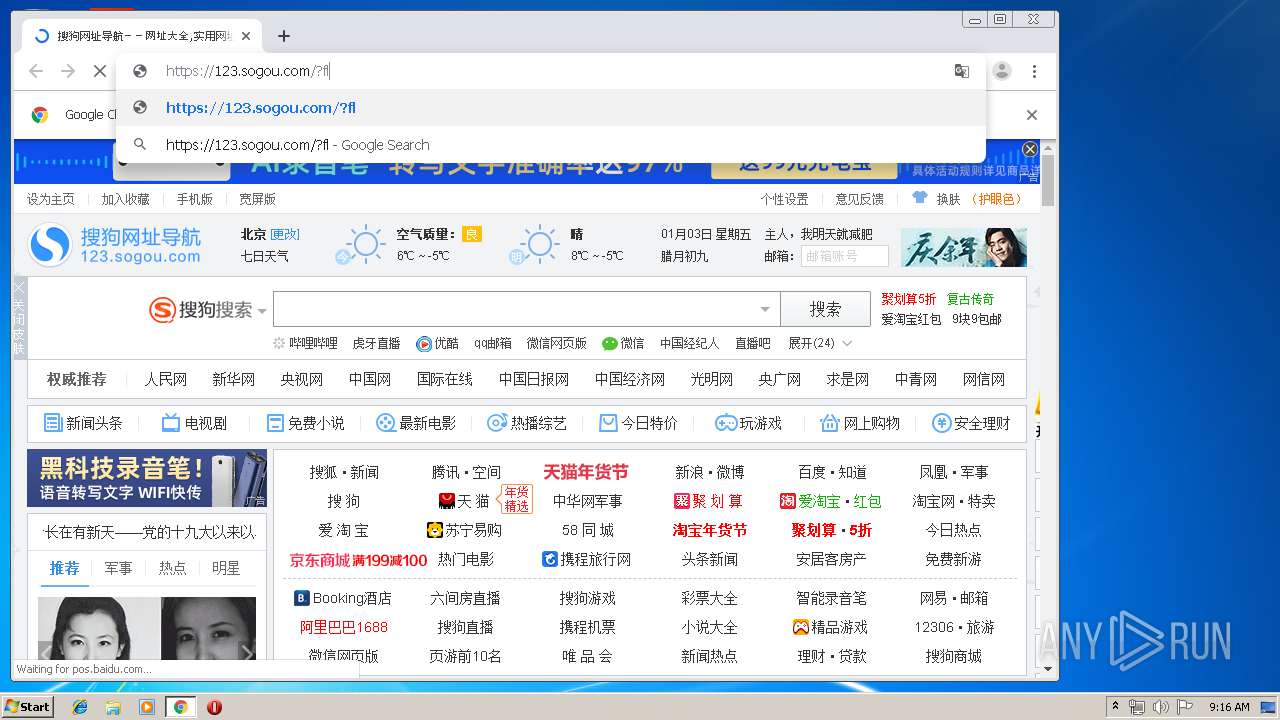The image size is (1280, 720).
Task: Open Chrome profile avatar icon
Action: (1002, 71)
